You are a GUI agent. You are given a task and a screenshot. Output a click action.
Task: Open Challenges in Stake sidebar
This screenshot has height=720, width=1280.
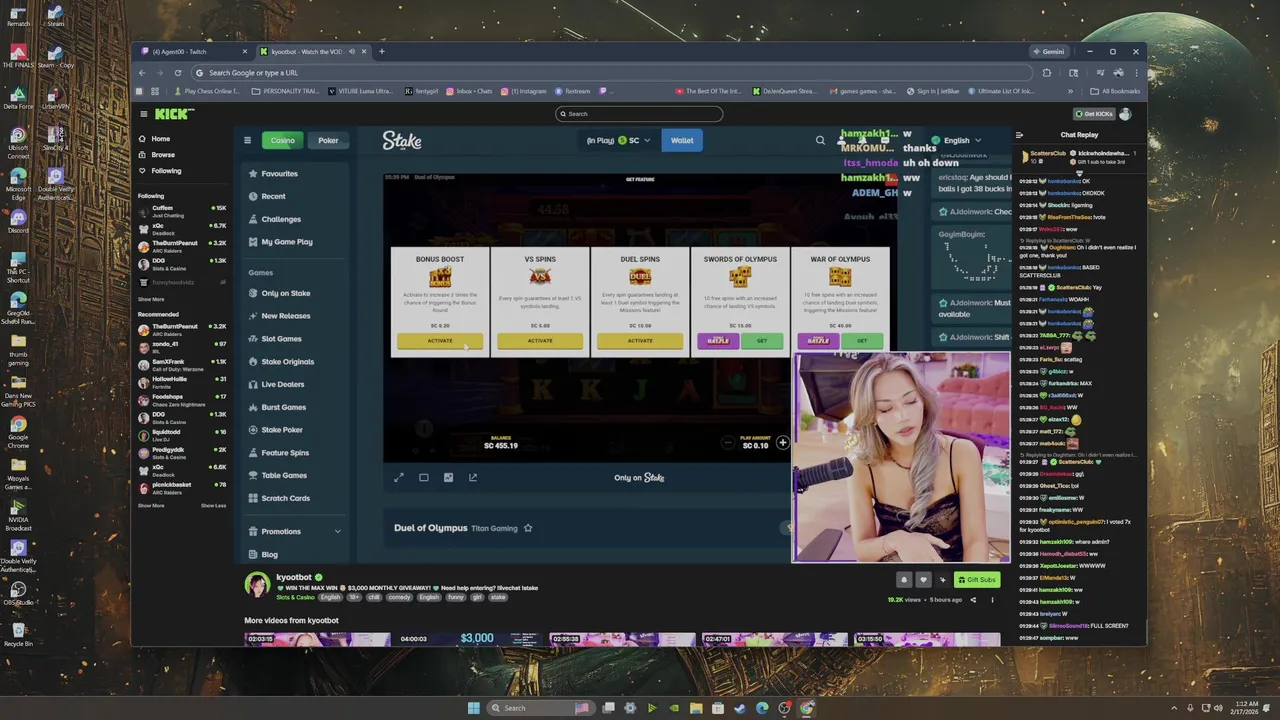275,219
